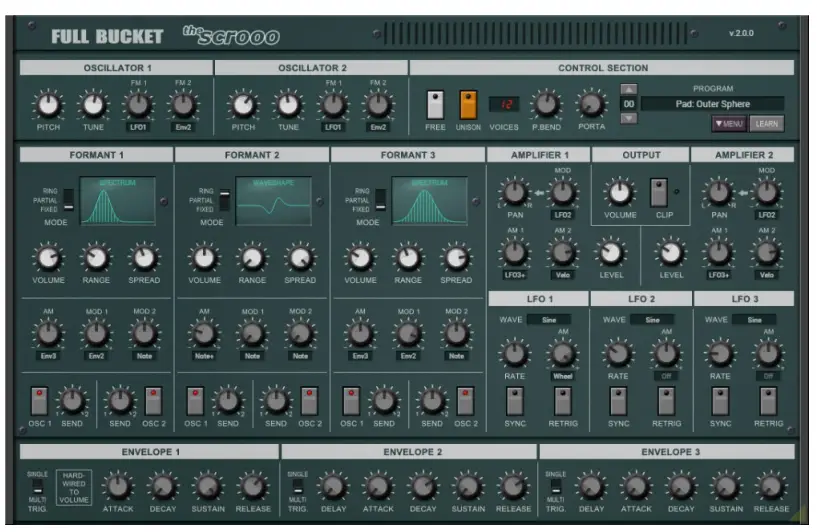Viewport: 817px width, 532px height.
Task: Open the LFO 1 WAVE Sine selector
Action: pos(549,320)
